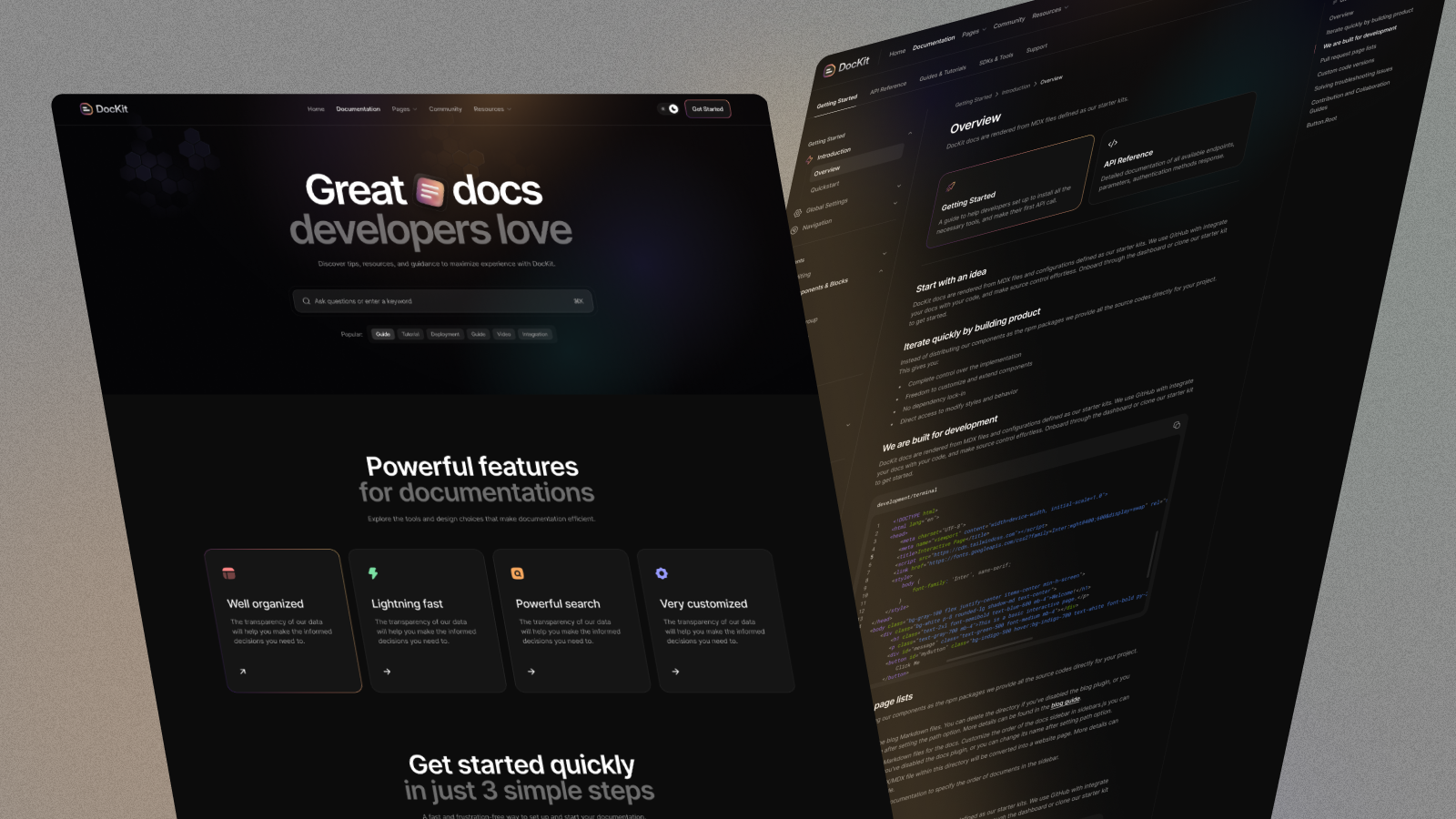Image resolution: width=1456 pixels, height=819 pixels.
Task: Jump to 'Pull request page lists' in contents
Action: tap(1348, 54)
